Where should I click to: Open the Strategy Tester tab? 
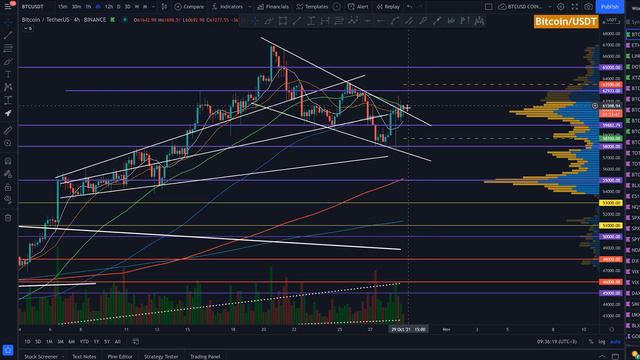point(161,356)
